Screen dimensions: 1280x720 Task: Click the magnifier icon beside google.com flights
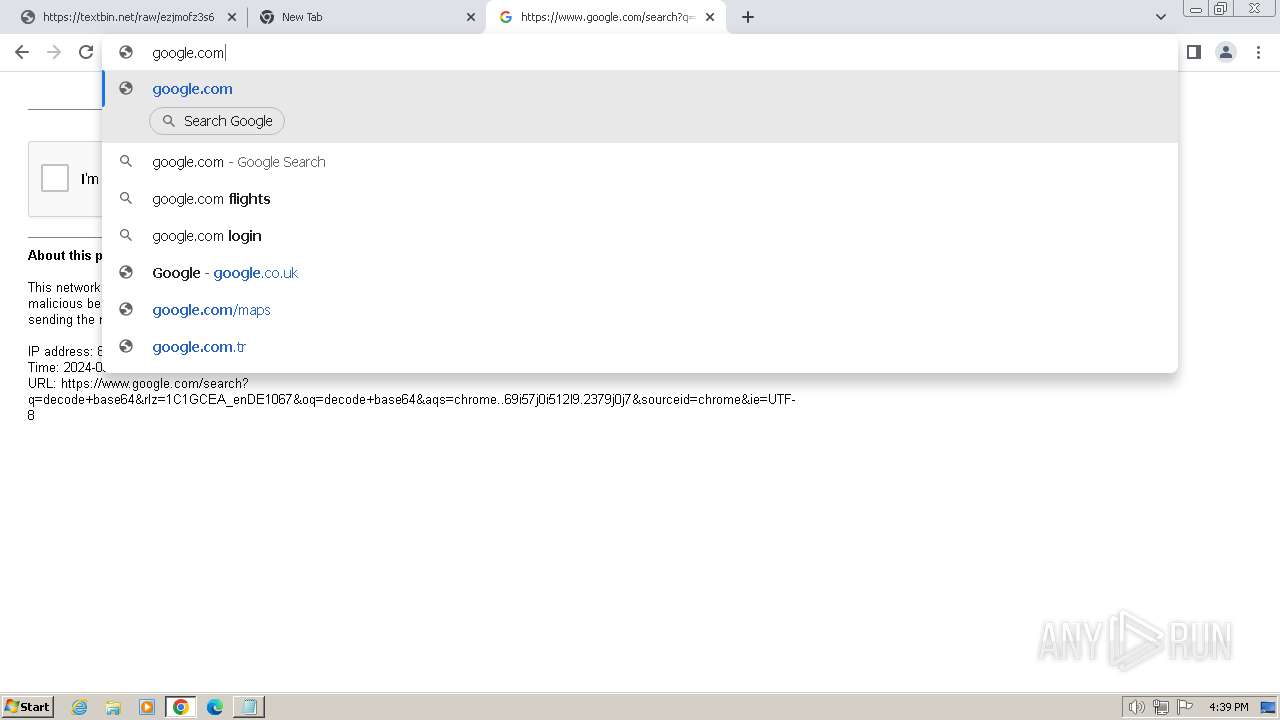coord(126,199)
